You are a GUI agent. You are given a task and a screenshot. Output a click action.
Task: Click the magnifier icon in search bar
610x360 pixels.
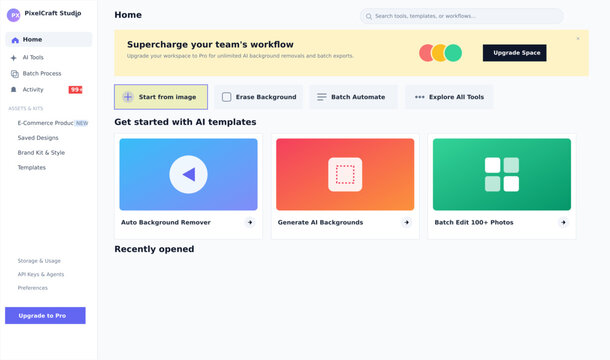368,16
